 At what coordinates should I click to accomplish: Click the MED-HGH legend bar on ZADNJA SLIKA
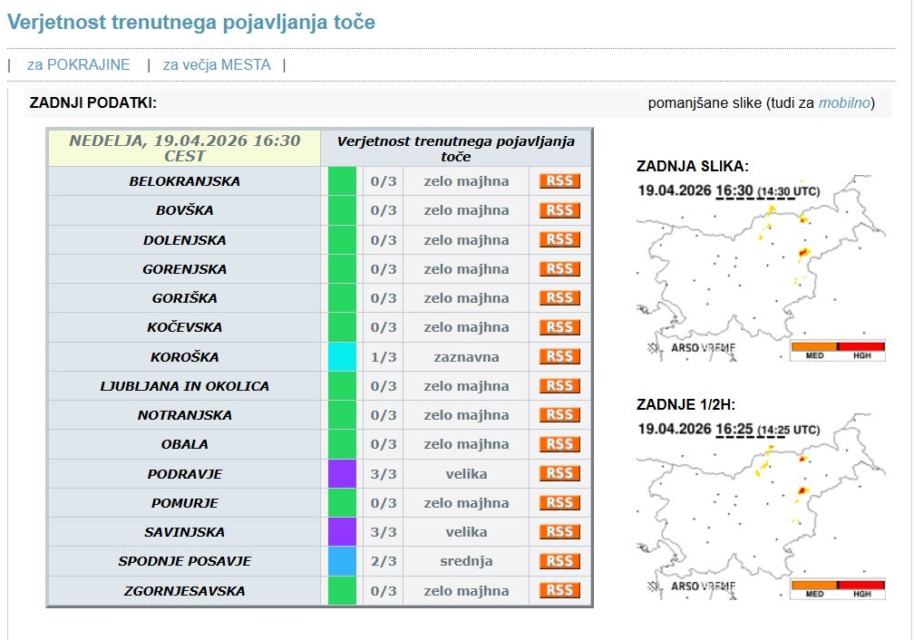[837, 347]
